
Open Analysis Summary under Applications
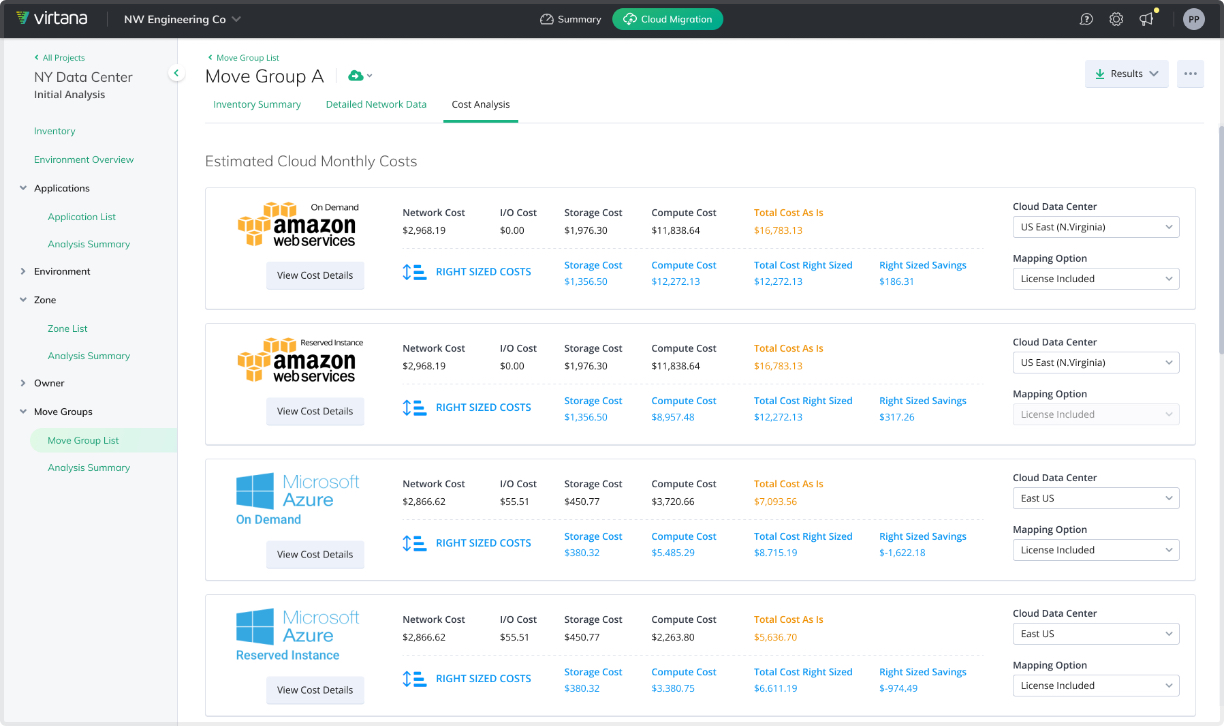(89, 244)
